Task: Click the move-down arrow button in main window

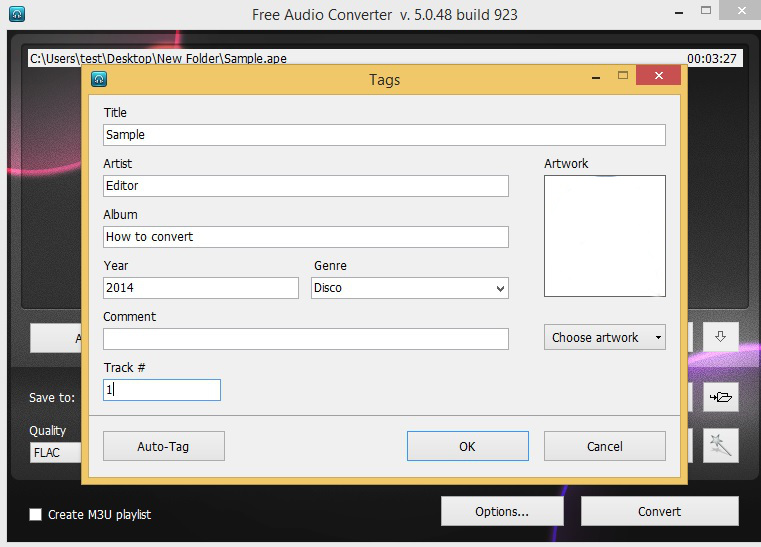Action: [x=721, y=336]
